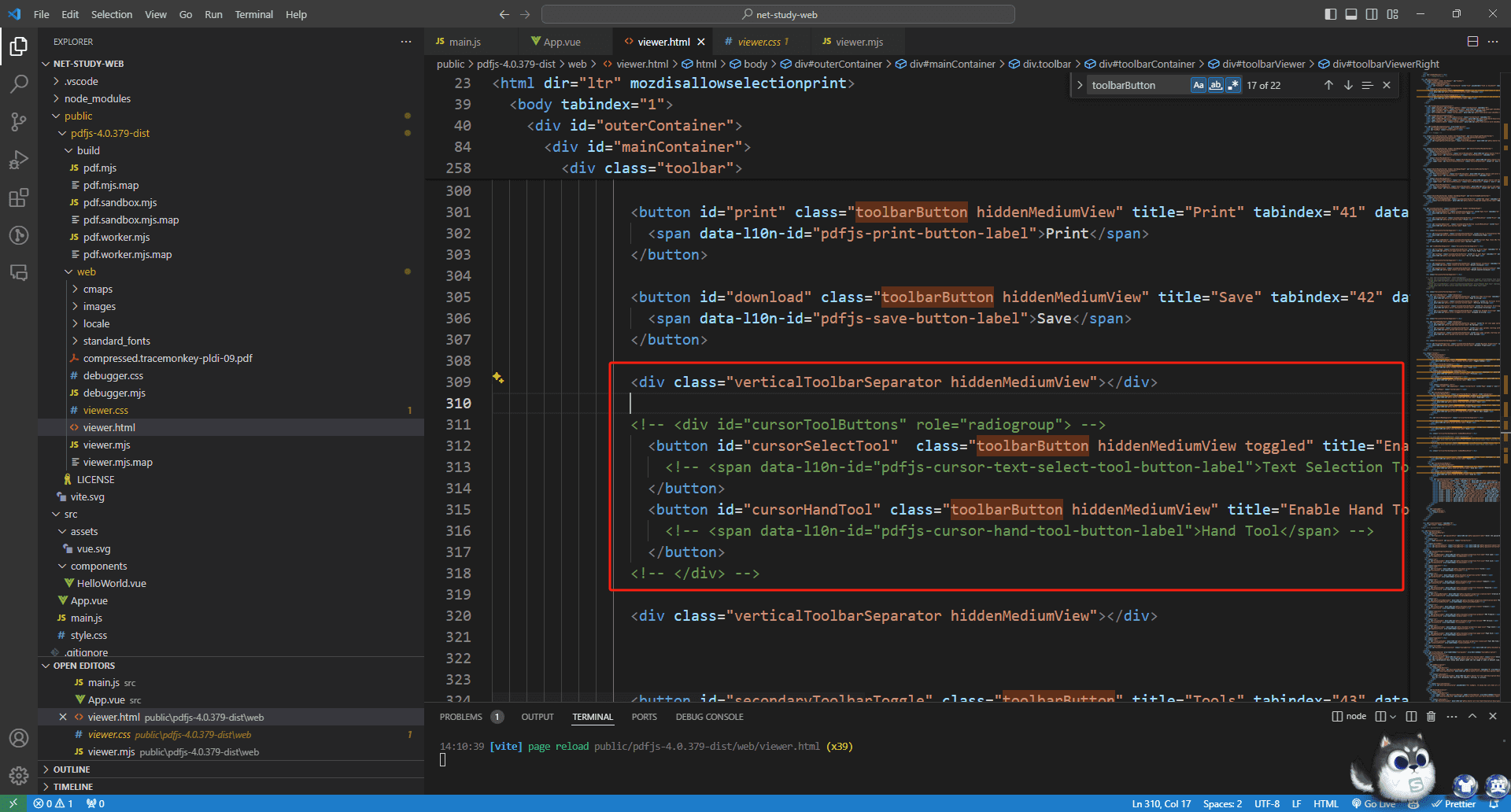Toggle Use Regular Expression in find
The image size is (1511, 812).
click(x=1233, y=85)
